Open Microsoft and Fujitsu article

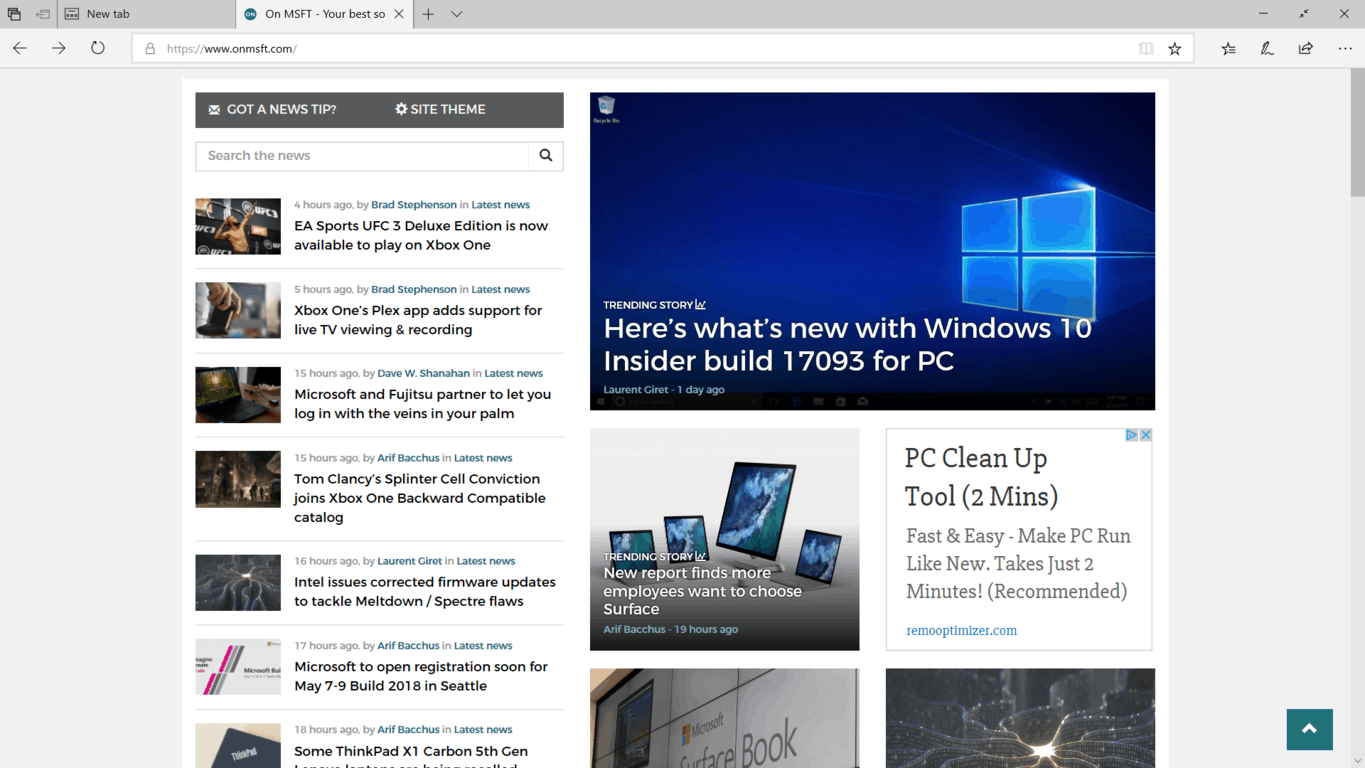pos(422,404)
